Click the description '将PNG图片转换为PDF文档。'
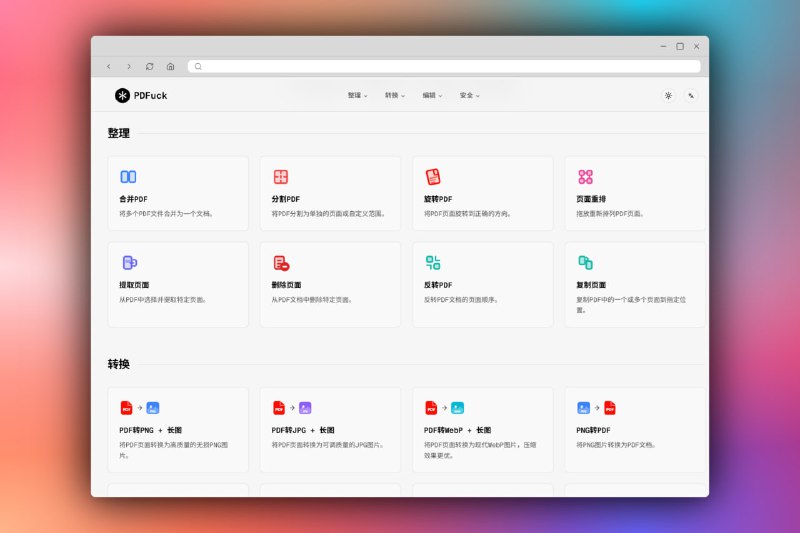 [616, 445]
